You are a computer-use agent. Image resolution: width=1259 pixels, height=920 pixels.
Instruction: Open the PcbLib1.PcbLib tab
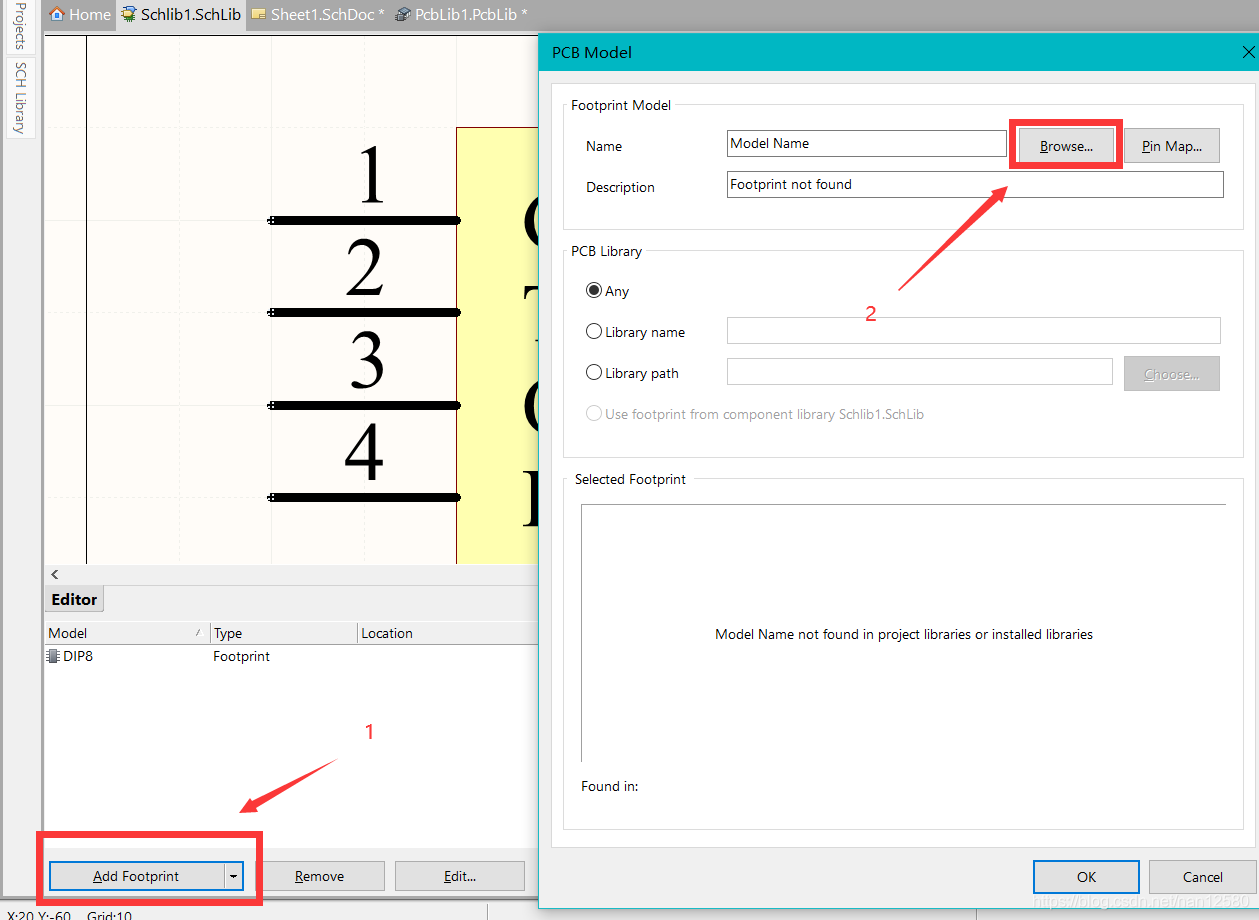(x=461, y=14)
